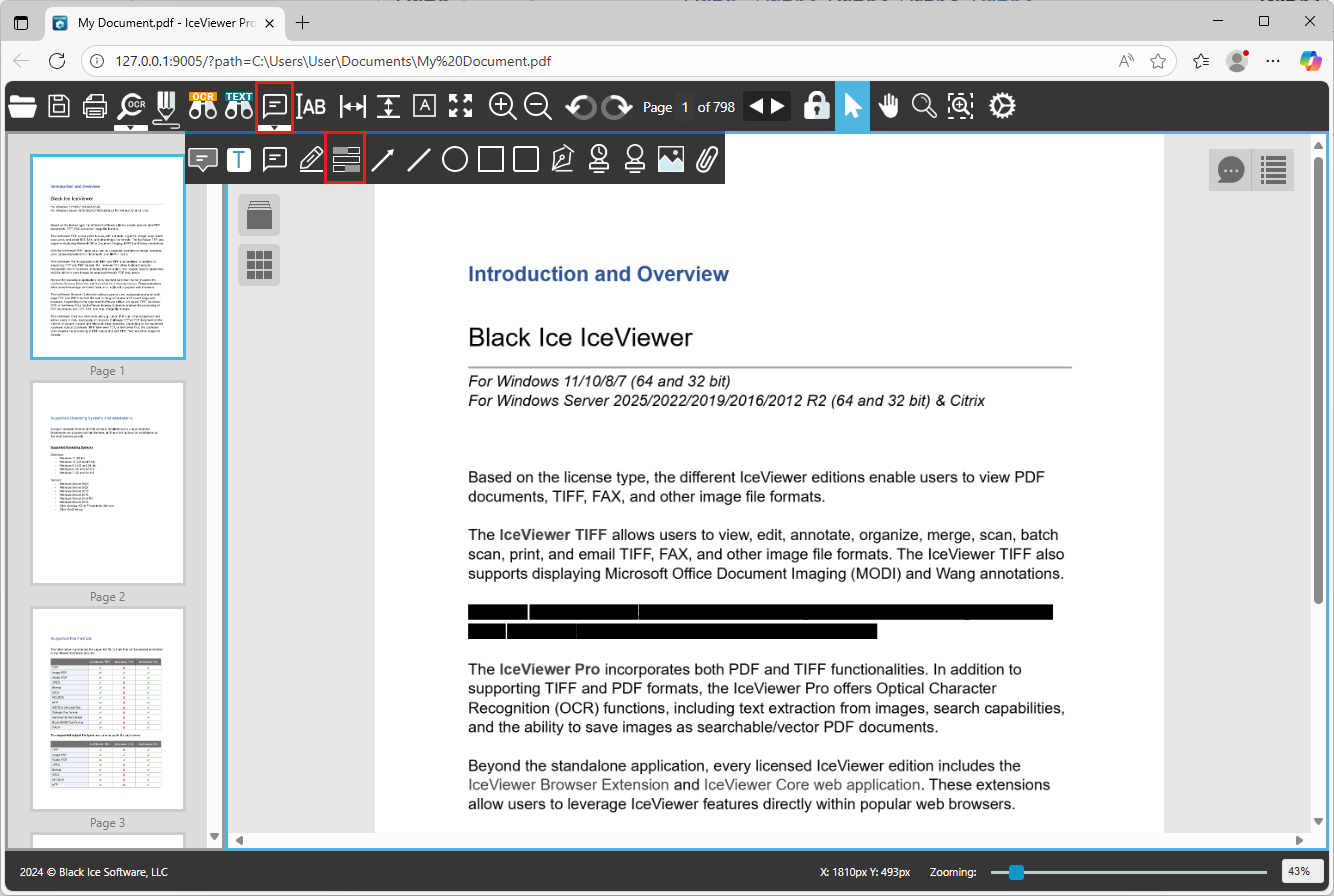Pick the highlighter pencil annotation tool
Viewport: 1334px width, 896px height.
(x=311, y=159)
